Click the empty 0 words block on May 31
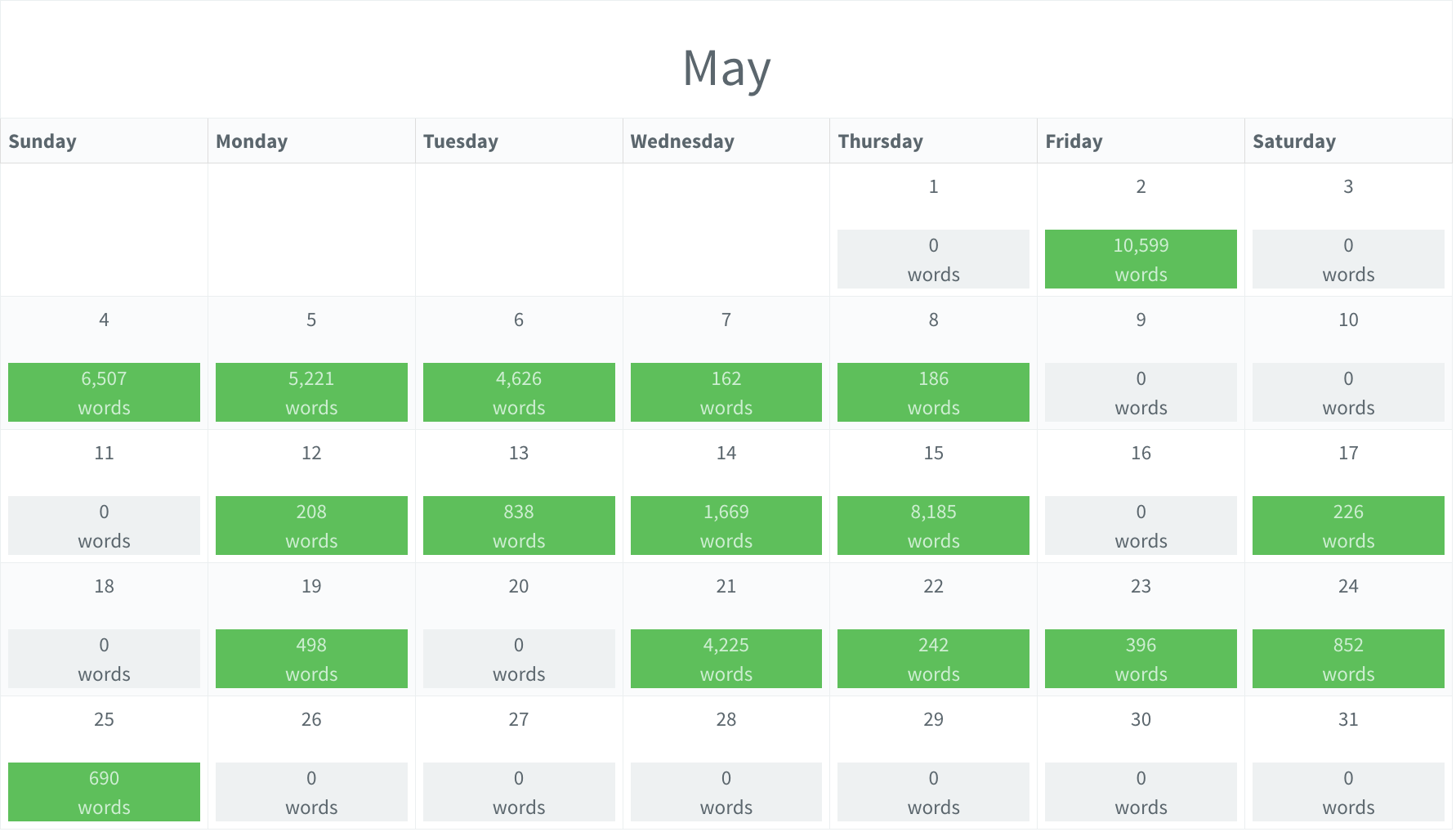Viewport: 1456px width, 832px height. tap(1348, 792)
